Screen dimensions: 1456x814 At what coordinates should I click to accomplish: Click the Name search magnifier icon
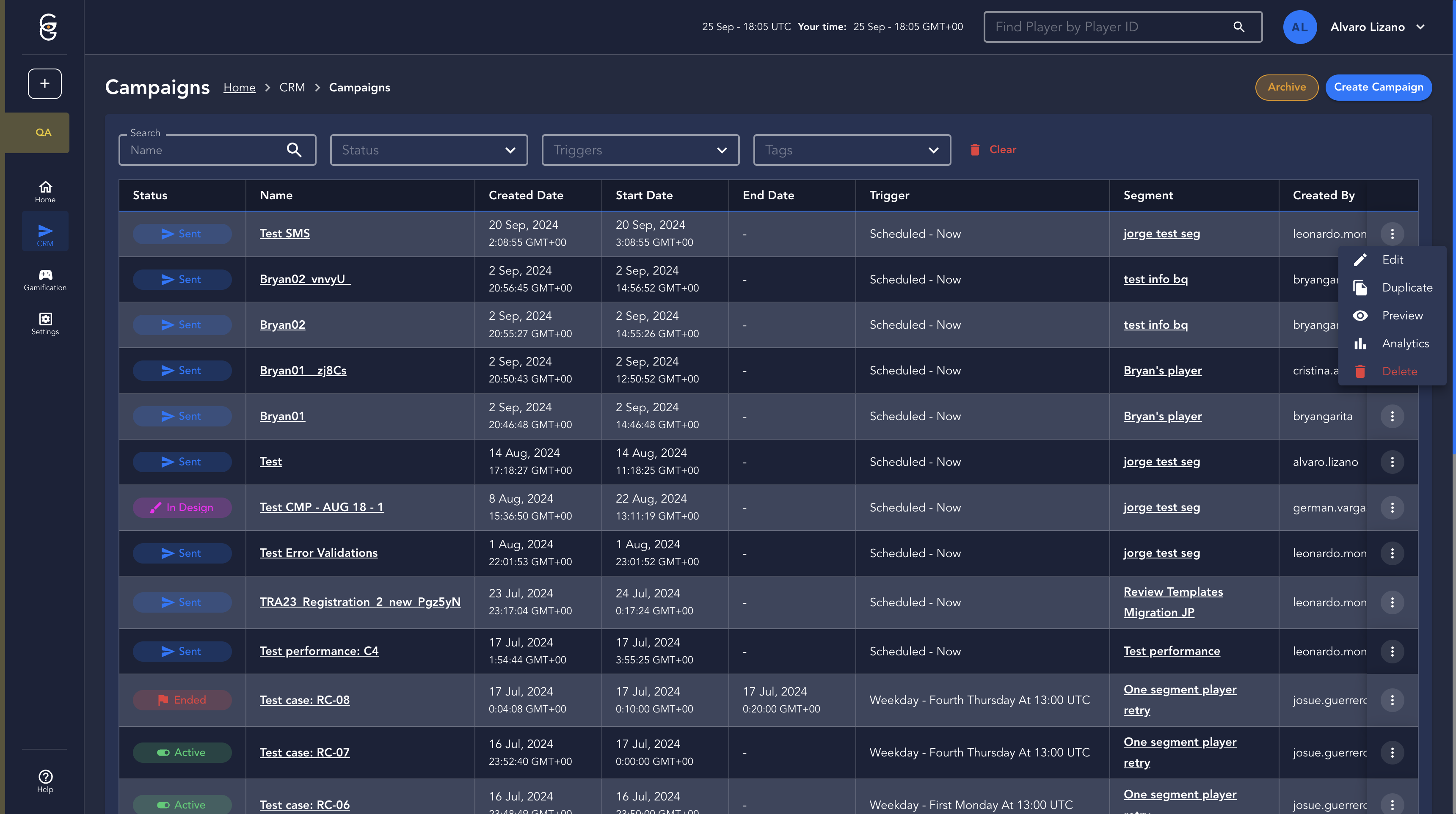point(294,150)
